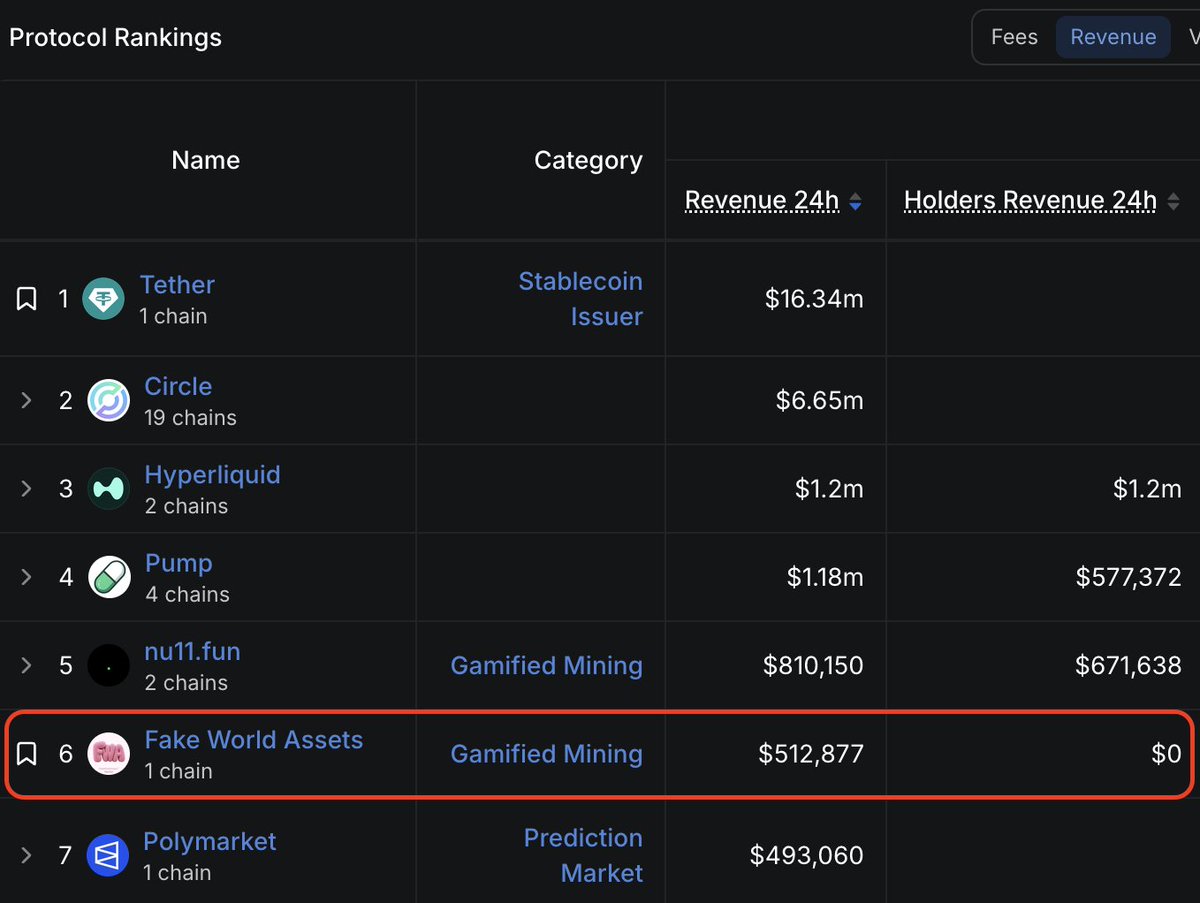Click the $671,638 holders revenue cell
Screen dimensions: 1200x903
(x=1129, y=665)
